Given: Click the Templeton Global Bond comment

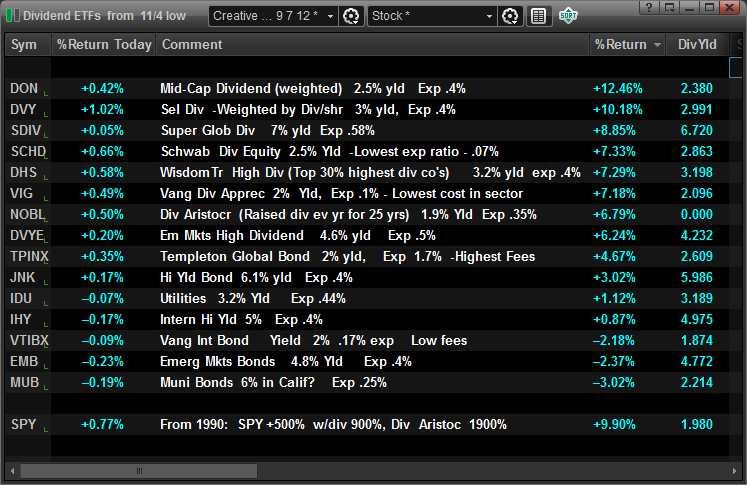Looking at the screenshot, I should click(347, 256).
